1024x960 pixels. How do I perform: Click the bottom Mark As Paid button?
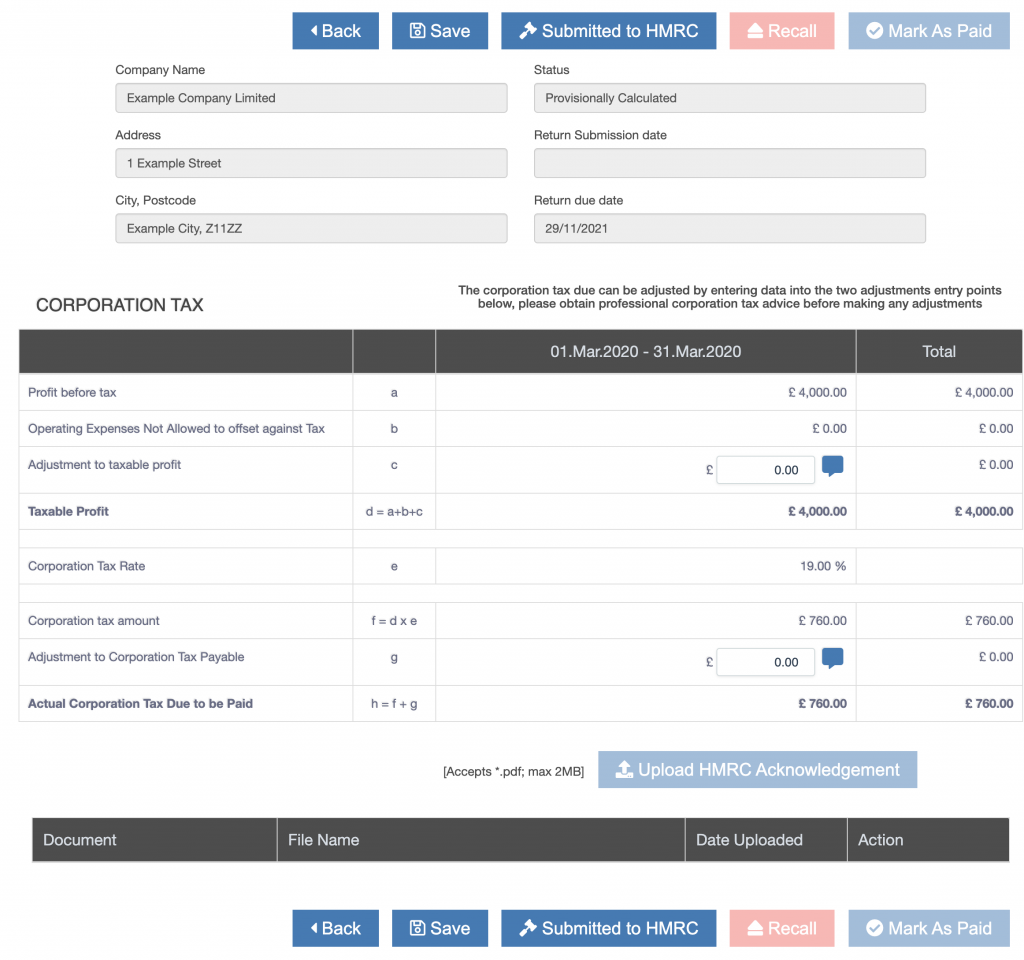click(x=929, y=928)
